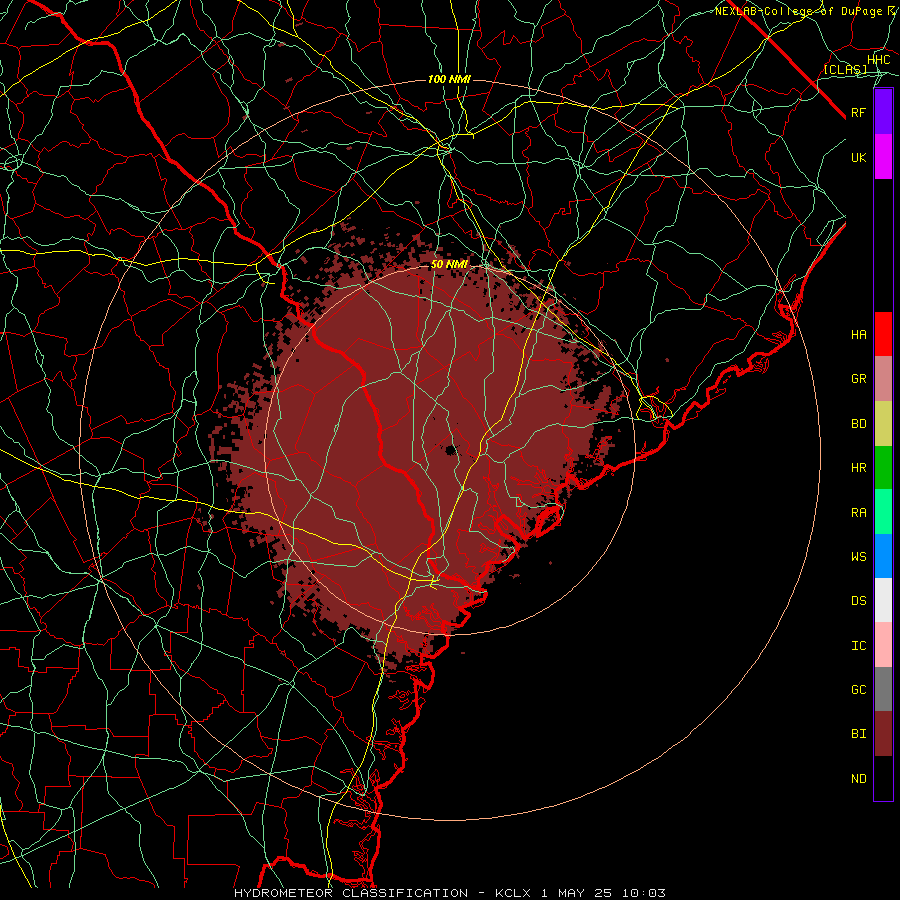Click the WS blue legend swatch
Viewport: 900px width, 900px height.
883,556
